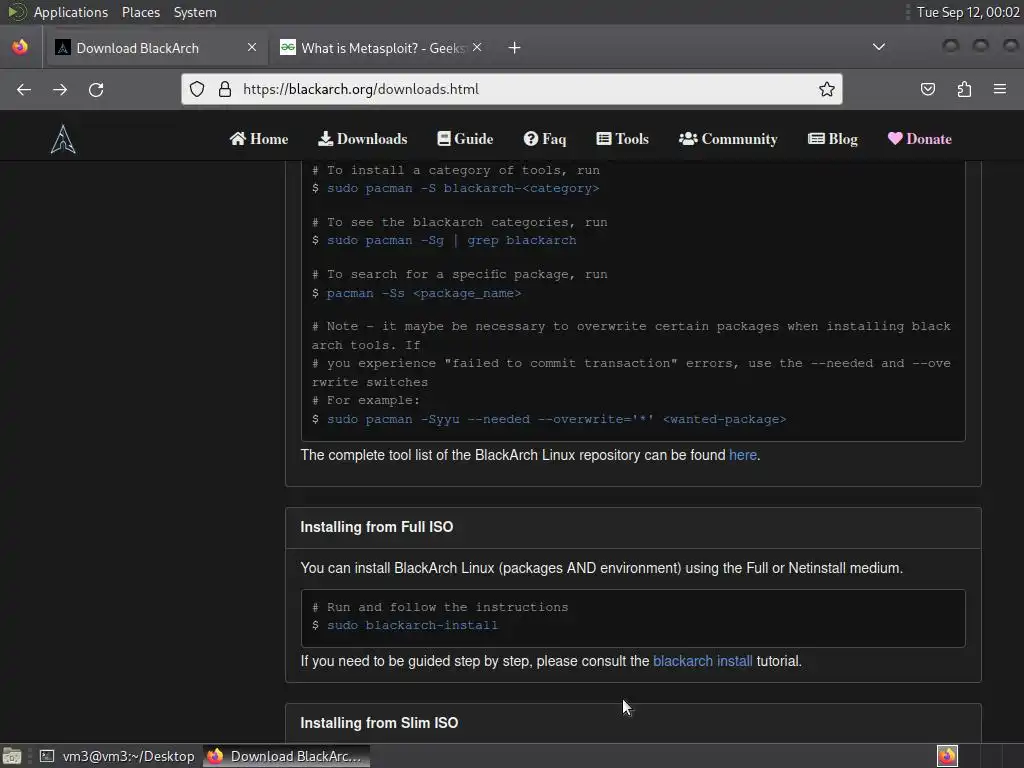The height and width of the screenshot is (768, 1024).
Task: Bookmark this page with star icon
Action: 827,89
